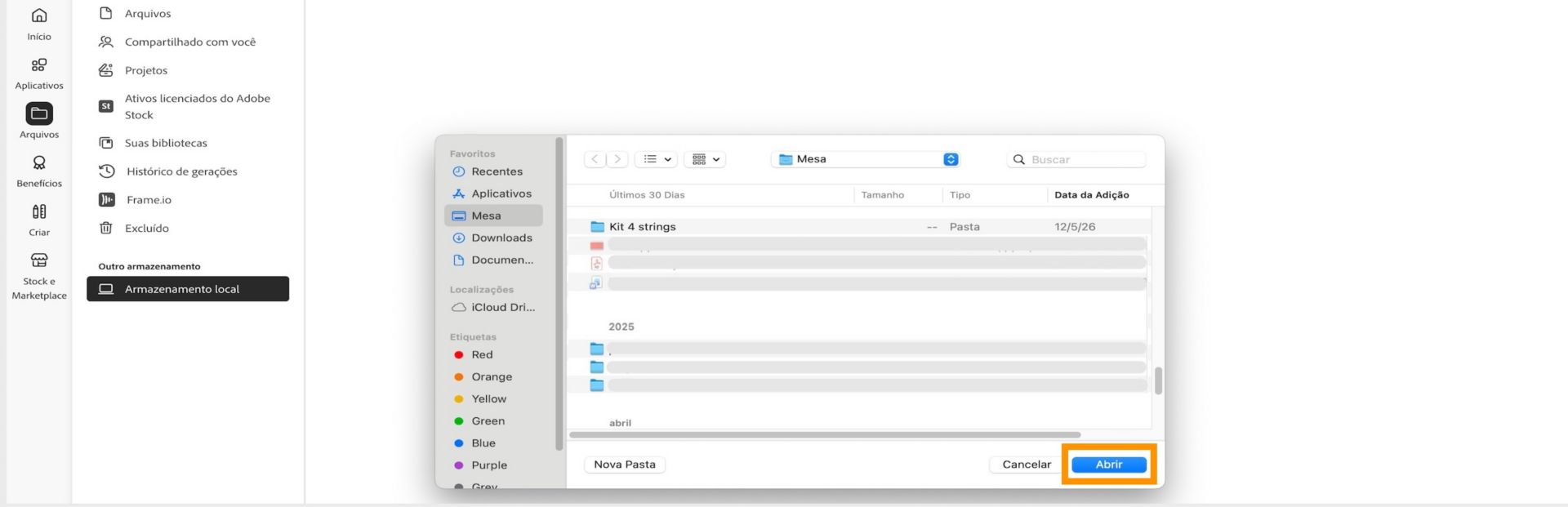Select Mesa in dialog sidebar

pyautogui.click(x=493, y=216)
